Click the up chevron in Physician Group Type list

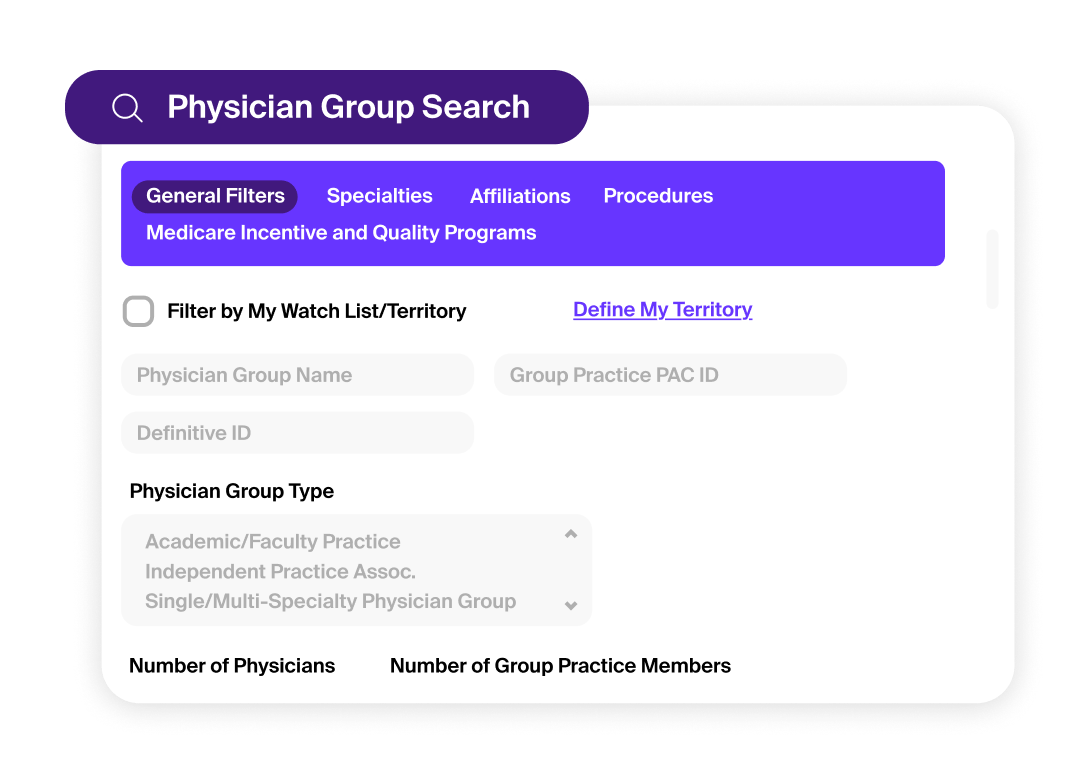[x=571, y=534]
